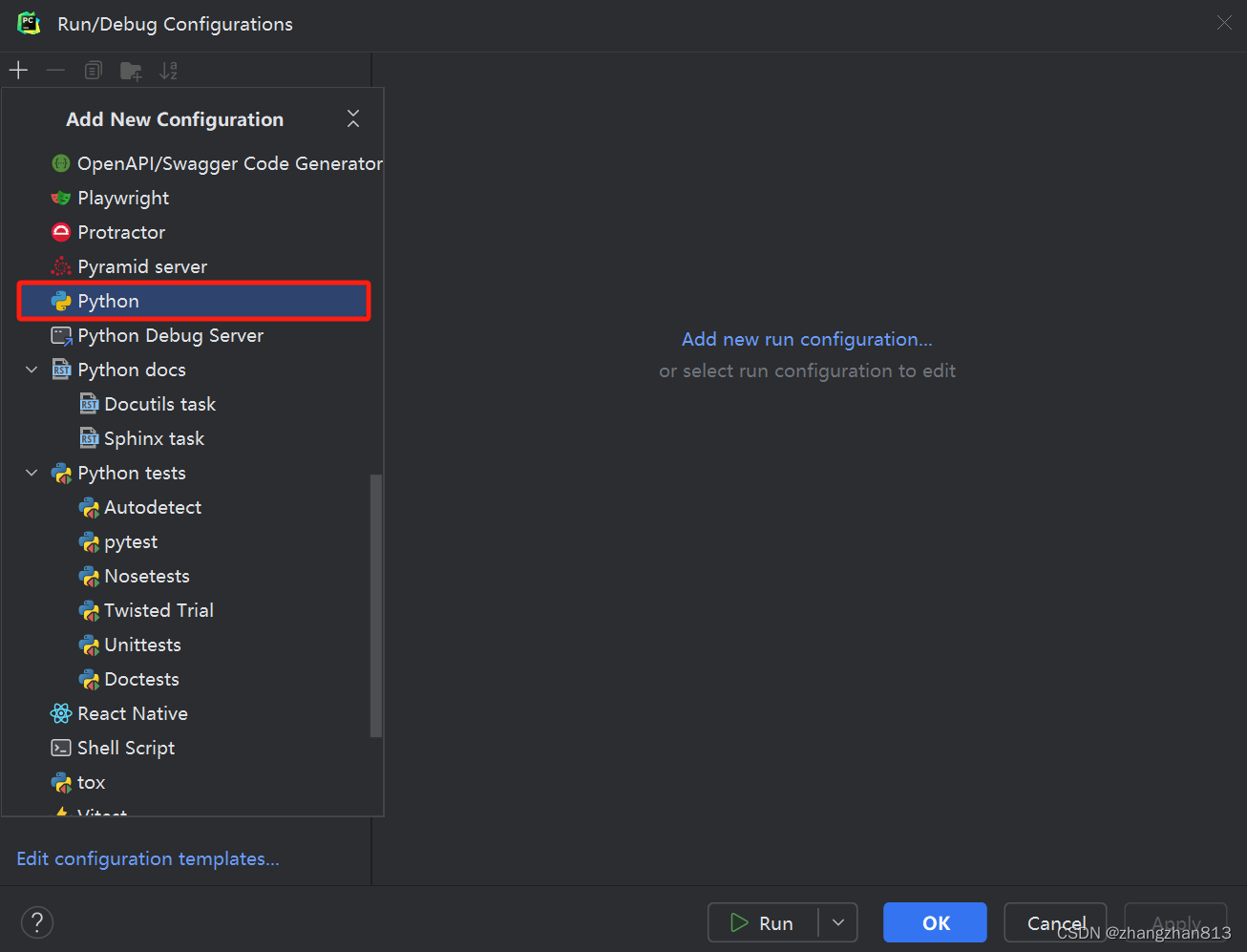Click the Python docs RST icon
The image size is (1247, 952).
pos(61,370)
